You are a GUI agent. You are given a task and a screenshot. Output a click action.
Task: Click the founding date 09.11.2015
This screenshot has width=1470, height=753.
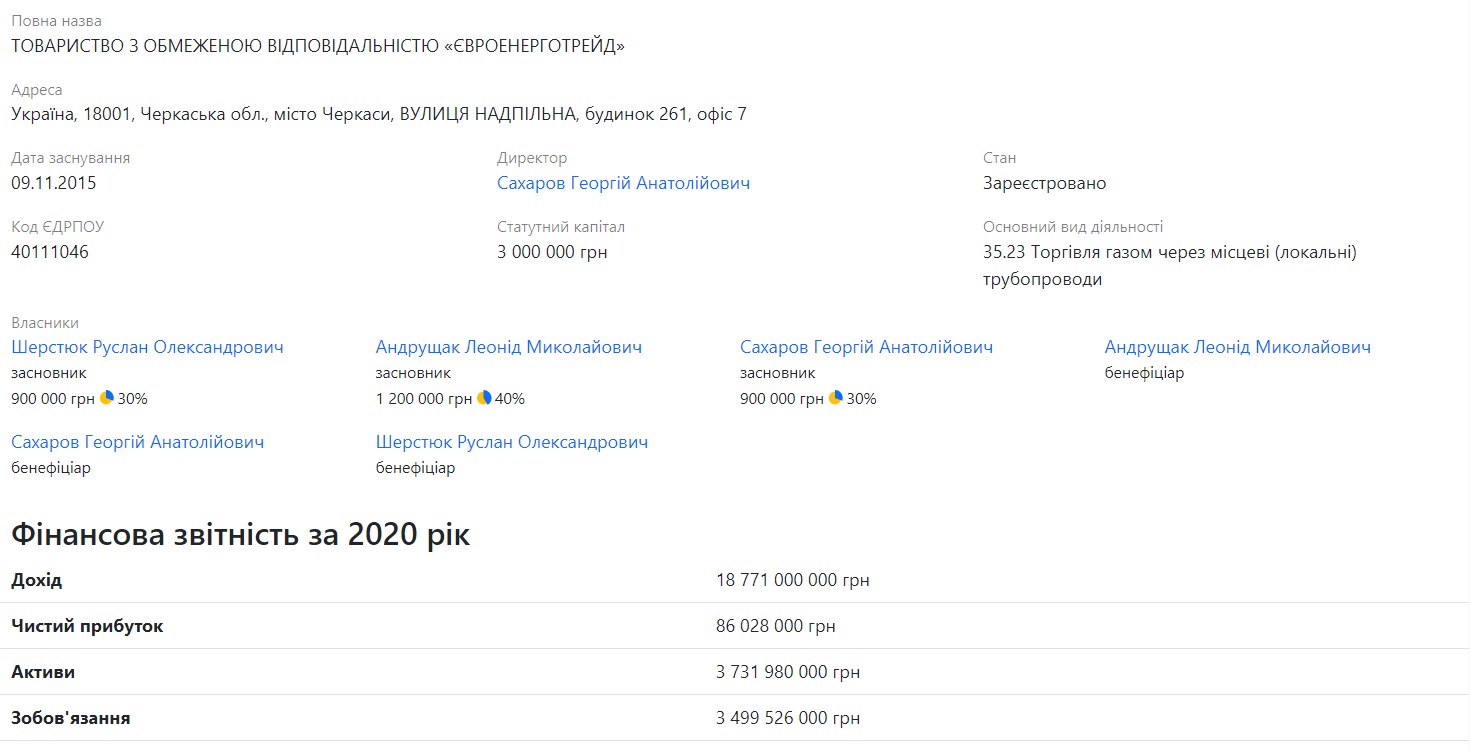coord(54,183)
